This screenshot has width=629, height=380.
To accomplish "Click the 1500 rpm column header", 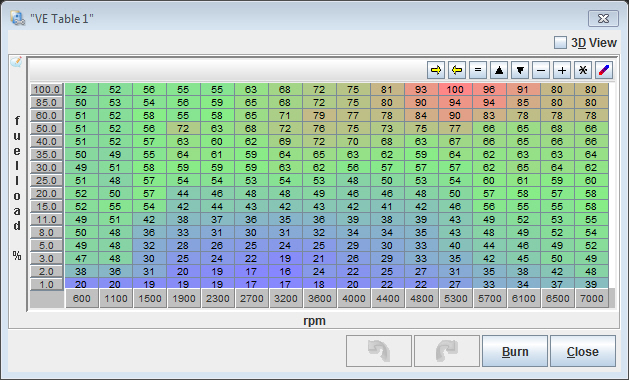I will click(x=150, y=299).
